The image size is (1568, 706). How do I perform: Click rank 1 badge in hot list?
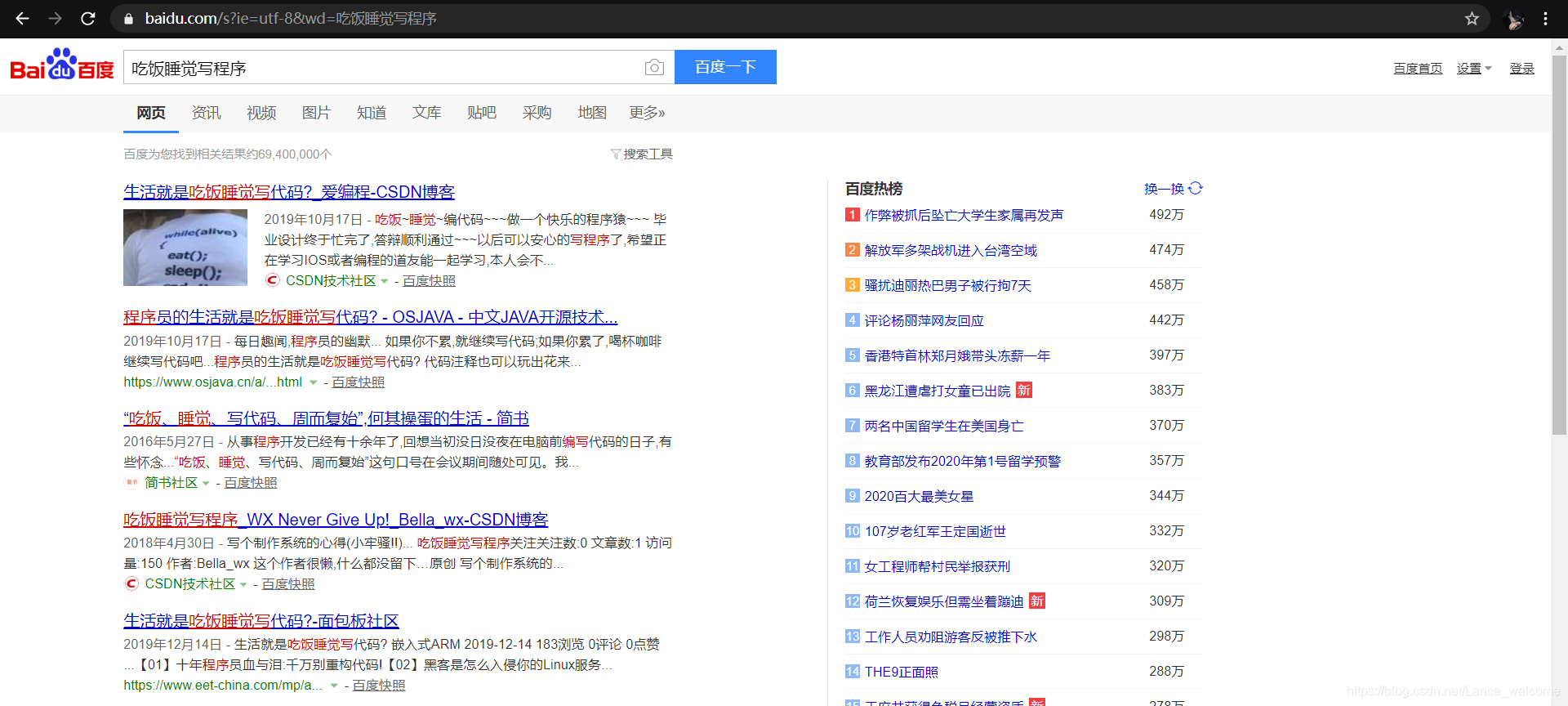point(853,215)
